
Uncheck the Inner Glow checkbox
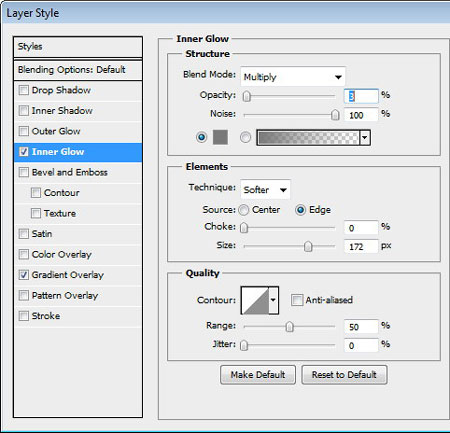tap(24, 152)
